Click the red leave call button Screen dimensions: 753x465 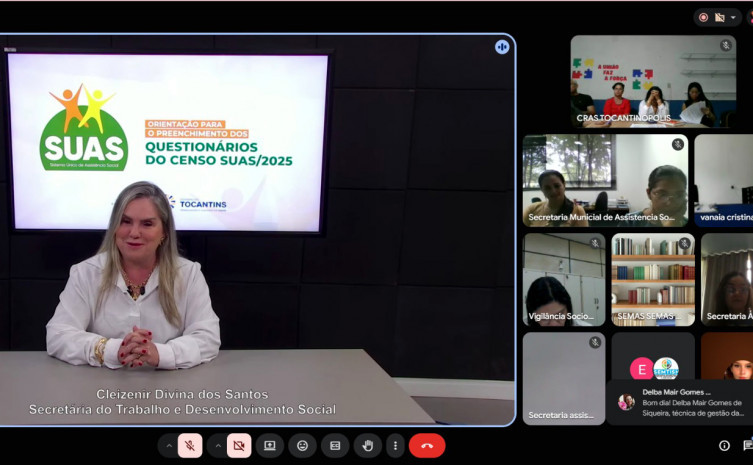(427, 446)
